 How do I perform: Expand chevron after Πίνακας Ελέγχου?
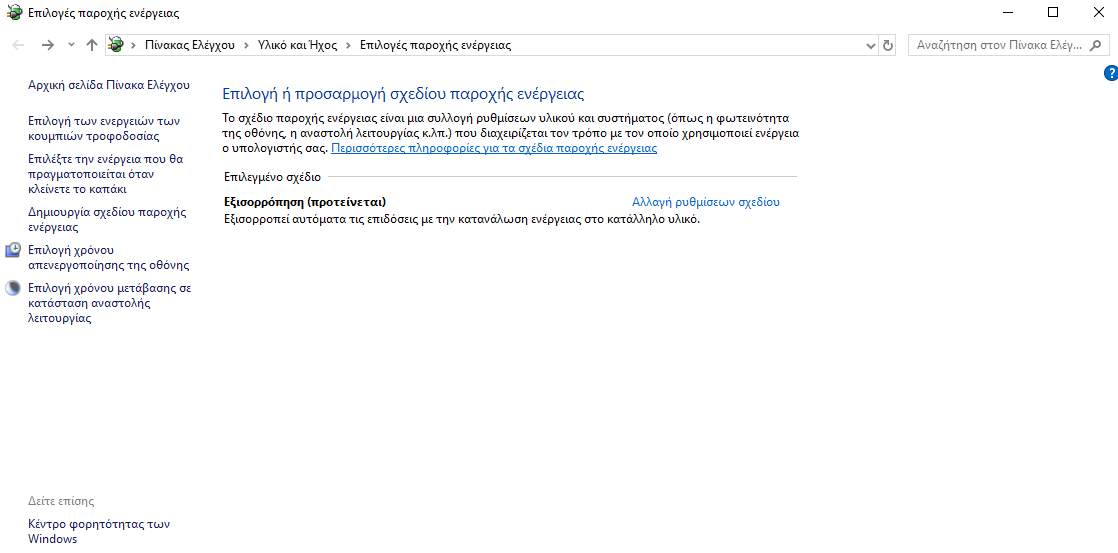[x=246, y=45]
